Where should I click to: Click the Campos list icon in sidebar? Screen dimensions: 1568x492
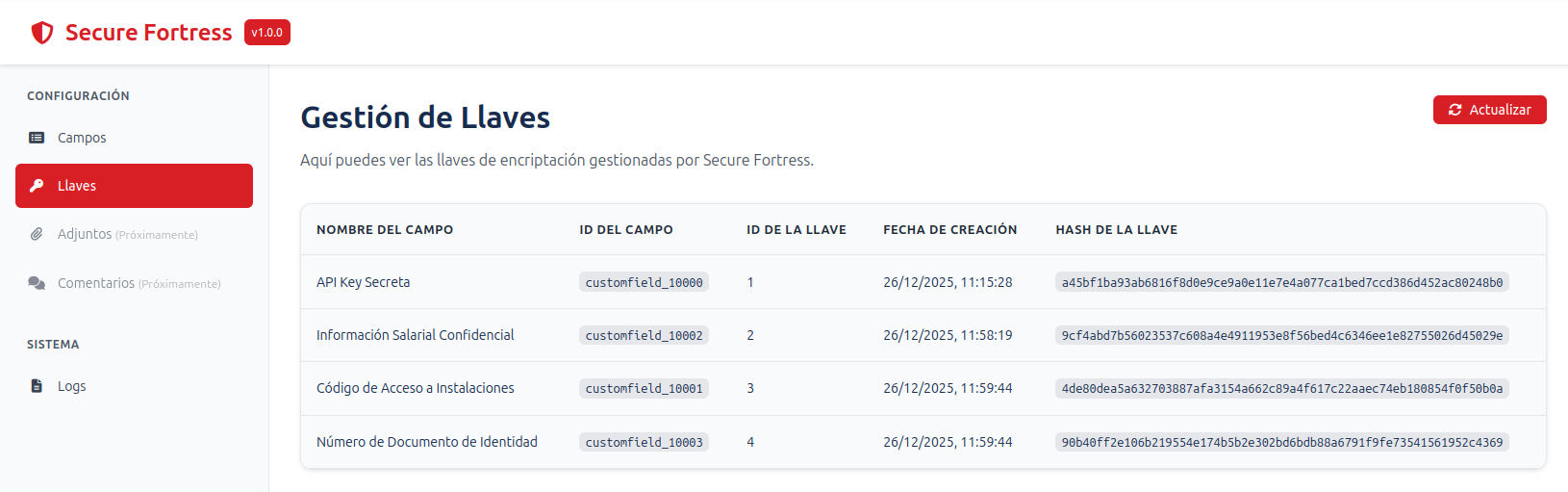pyautogui.click(x=37, y=138)
